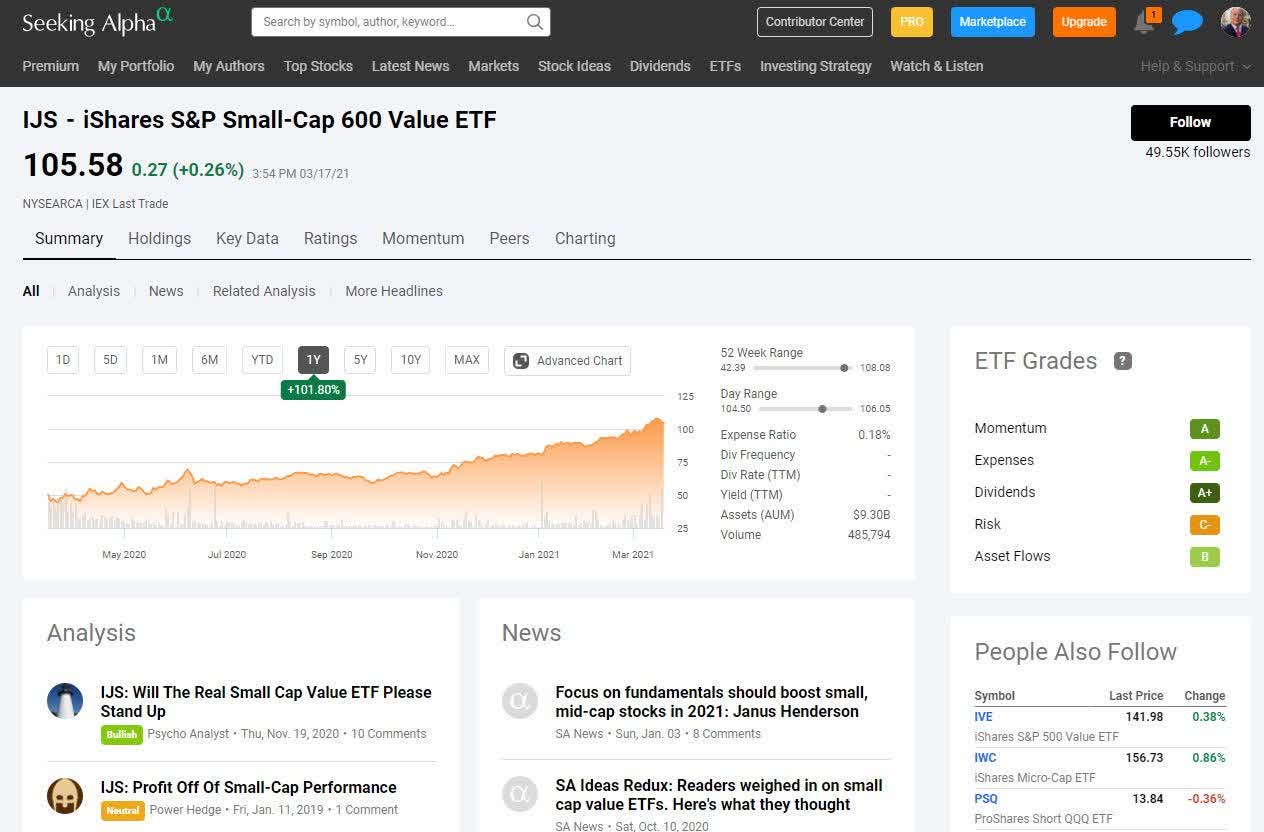
Task: Expand the Help & Support dropdown
Action: point(1195,66)
